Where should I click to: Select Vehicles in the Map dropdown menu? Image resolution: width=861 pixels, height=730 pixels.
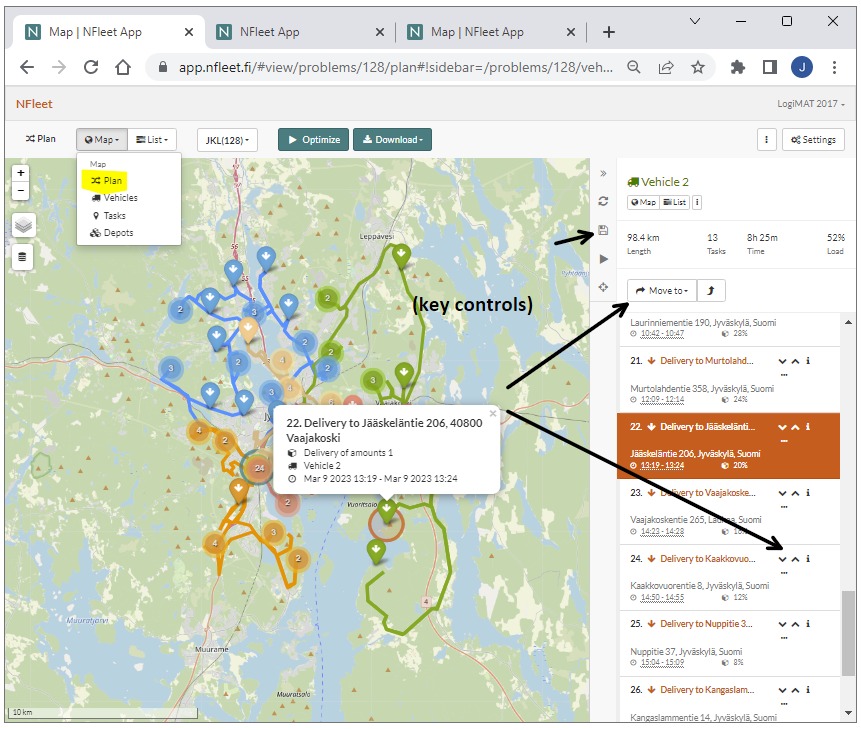[x=114, y=198]
